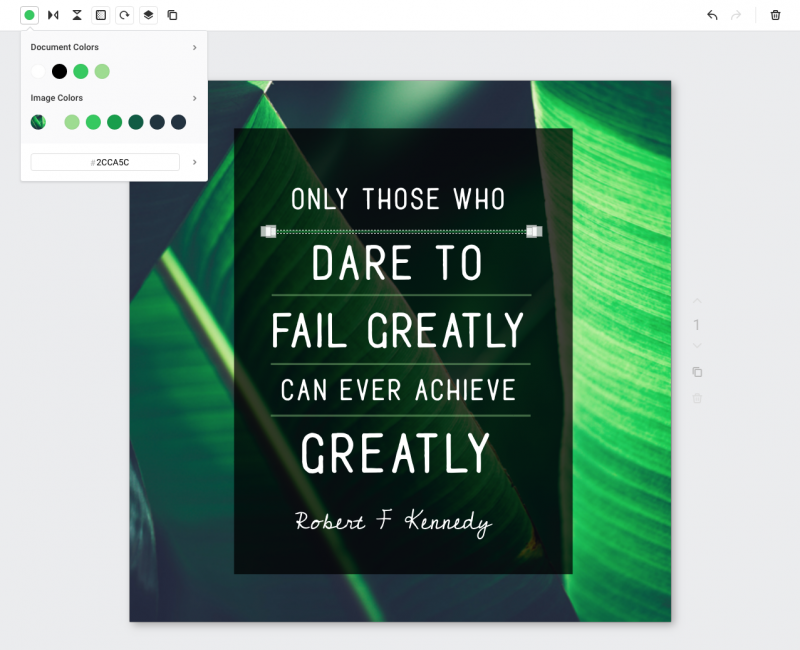This screenshot has height=650, width=800.
Task: Expand the Document Colors list
Action: (x=197, y=47)
